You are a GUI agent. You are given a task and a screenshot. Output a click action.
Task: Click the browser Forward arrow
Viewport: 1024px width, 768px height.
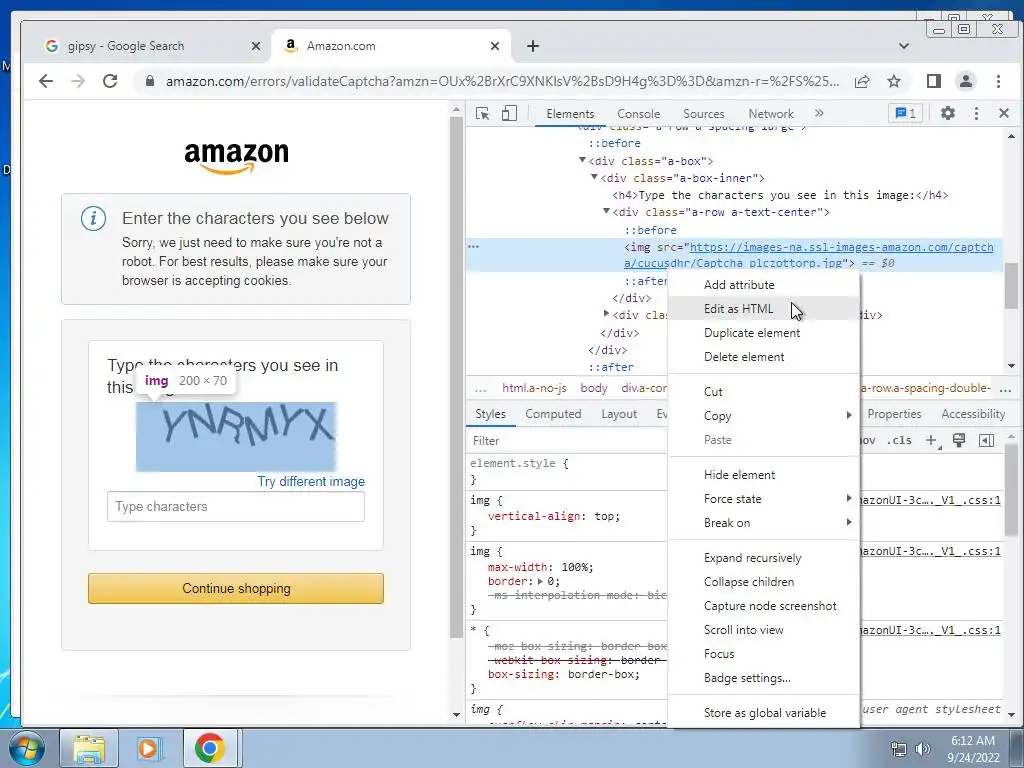click(78, 81)
